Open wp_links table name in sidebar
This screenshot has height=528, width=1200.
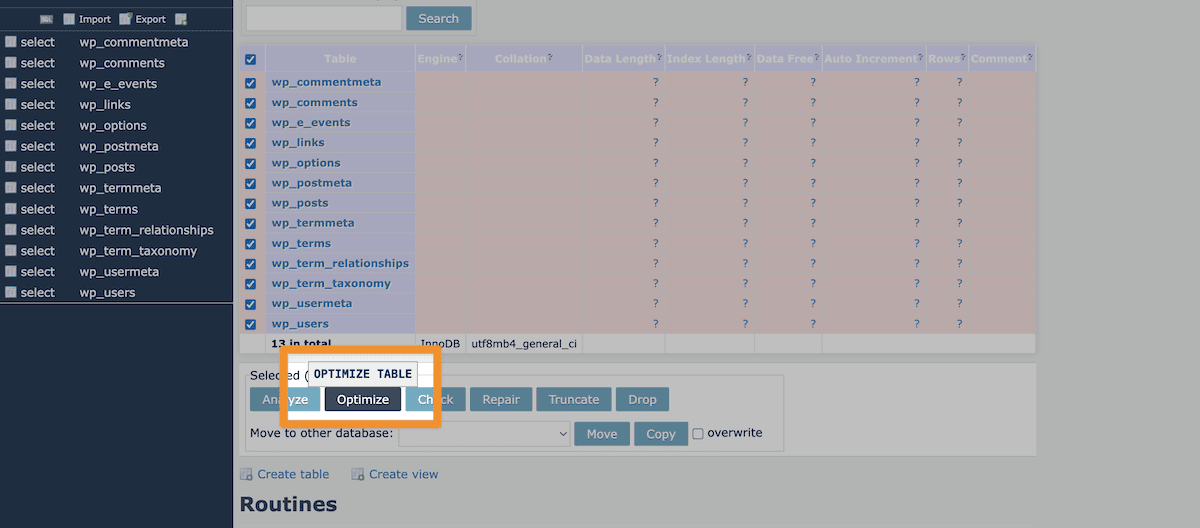[x=105, y=105]
